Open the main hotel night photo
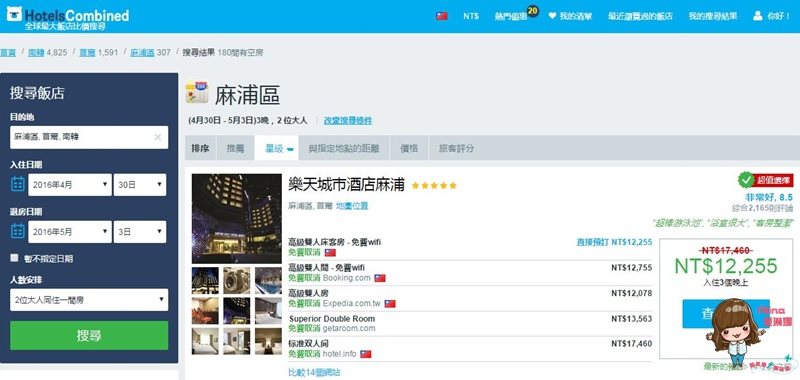 click(237, 218)
